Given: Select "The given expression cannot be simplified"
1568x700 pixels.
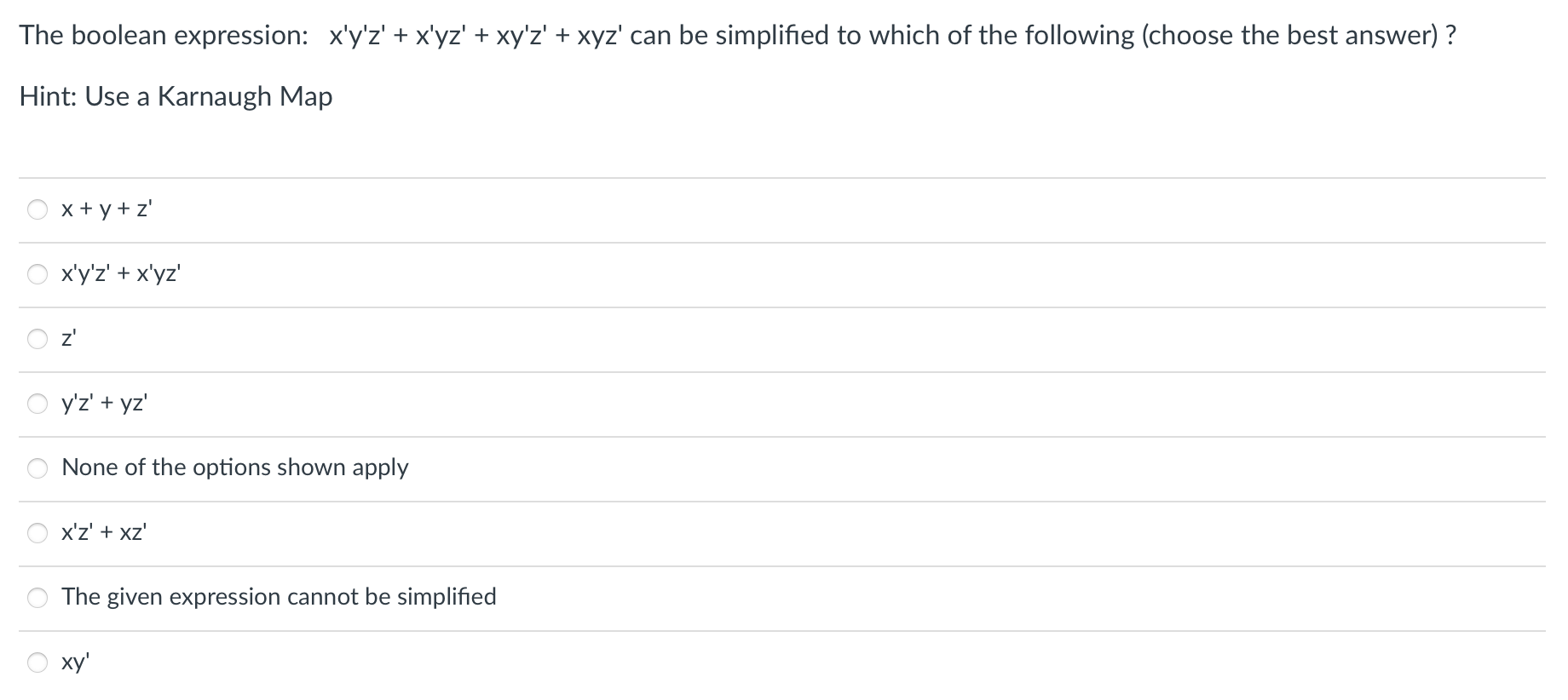Looking at the screenshot, I should (37, 597).
